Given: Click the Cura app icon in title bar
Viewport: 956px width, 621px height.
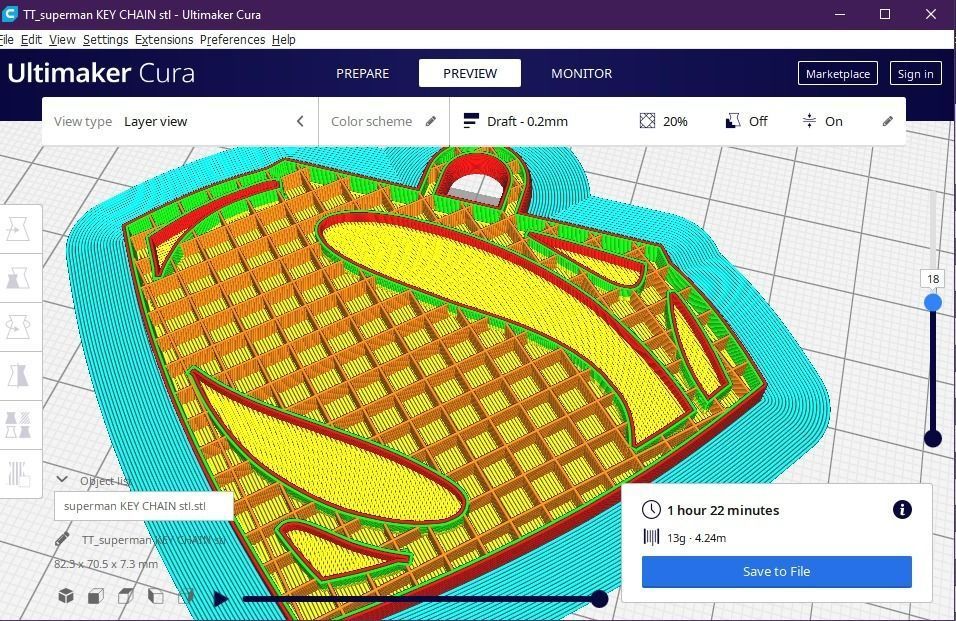Looking at the screenshot, I should coord(9,13).
